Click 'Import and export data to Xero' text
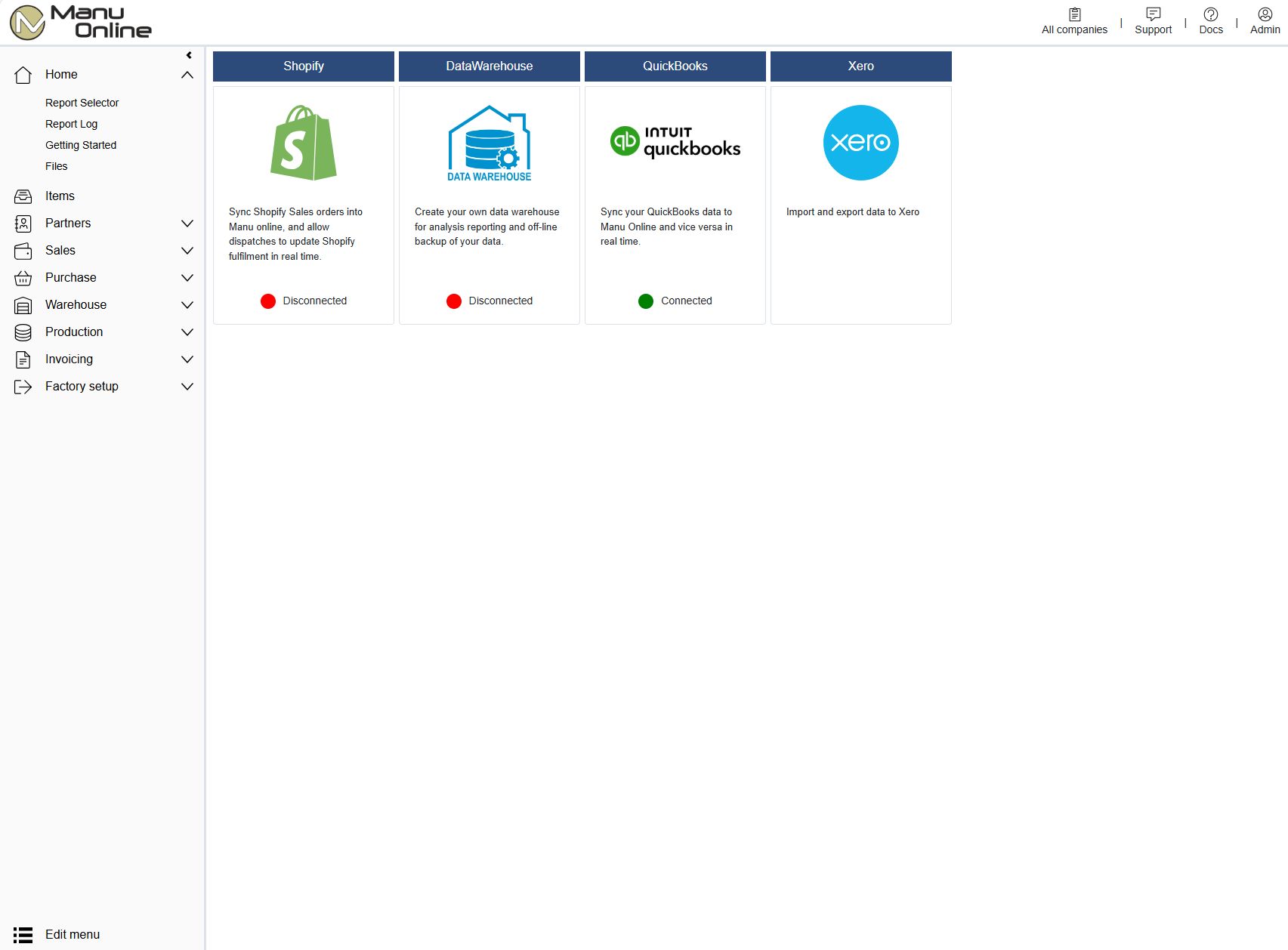The height and width of the screenshot is (950, 1288). (x=853, y=212)
